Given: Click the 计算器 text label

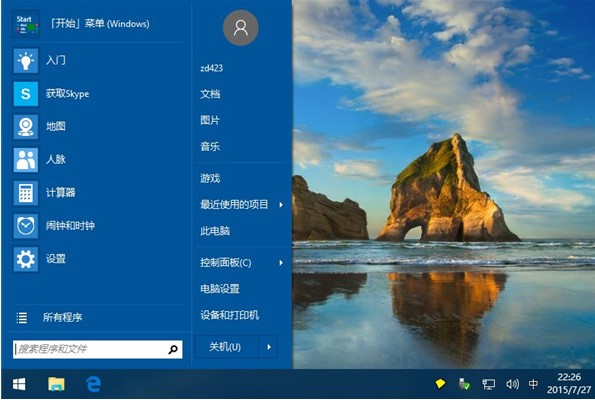Looking at the screenshot, I should [61, 193].
